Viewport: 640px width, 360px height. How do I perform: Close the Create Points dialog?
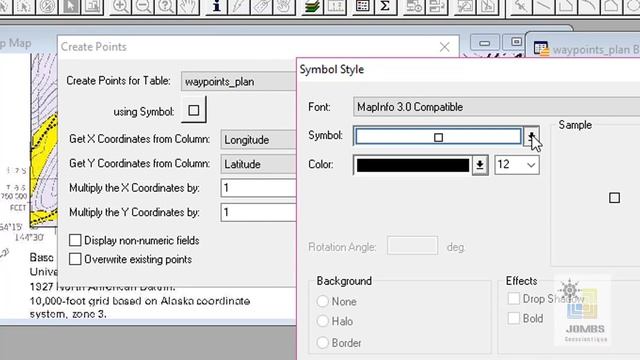(x=444, y=47)
